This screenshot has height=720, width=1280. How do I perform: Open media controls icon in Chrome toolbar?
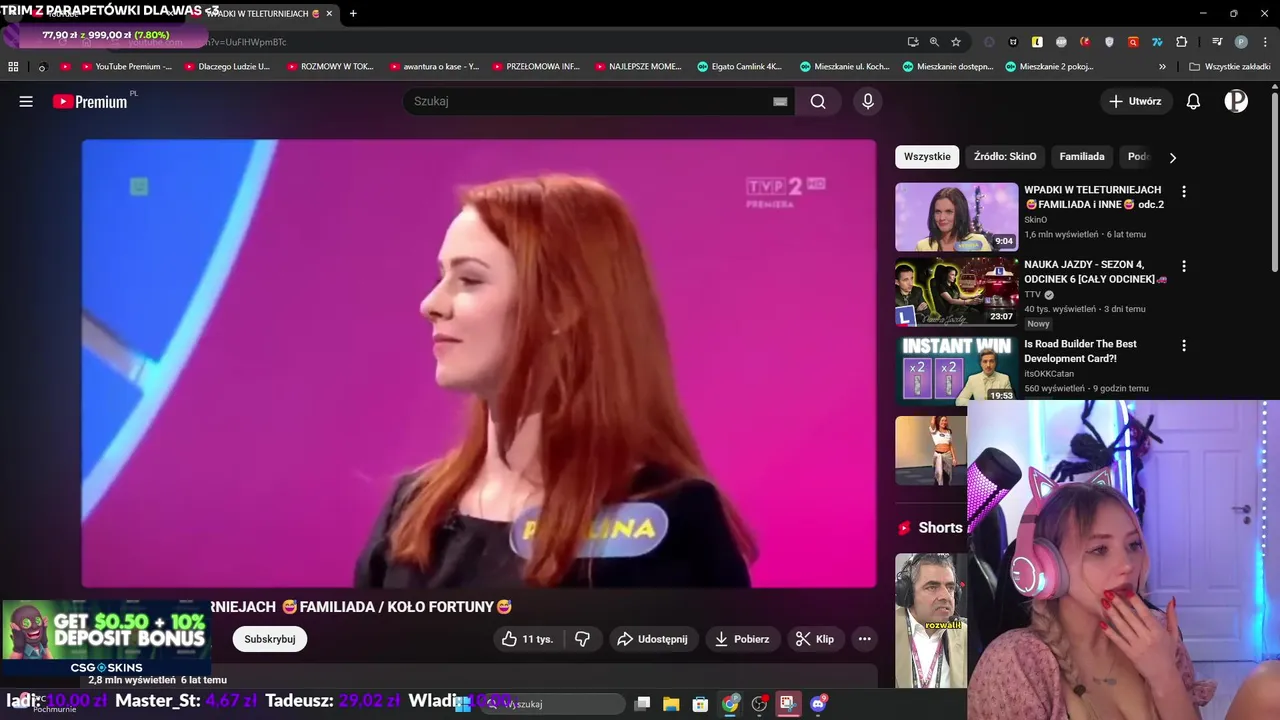coord(1217,42)
